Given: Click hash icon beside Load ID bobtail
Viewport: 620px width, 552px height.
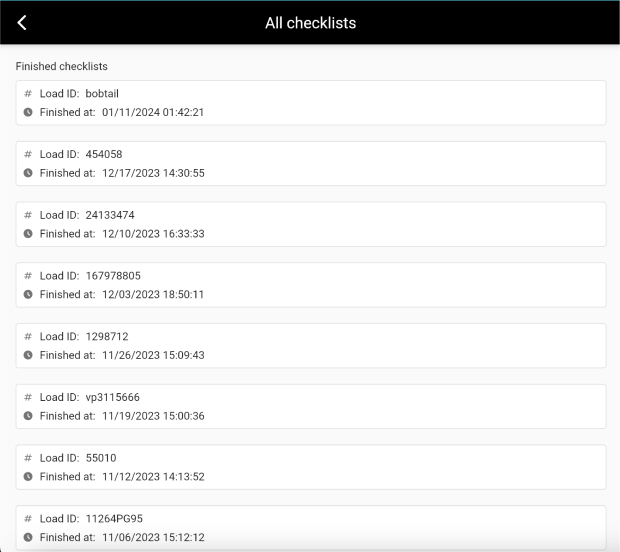Looking at the screenshot, I should 28,94.
